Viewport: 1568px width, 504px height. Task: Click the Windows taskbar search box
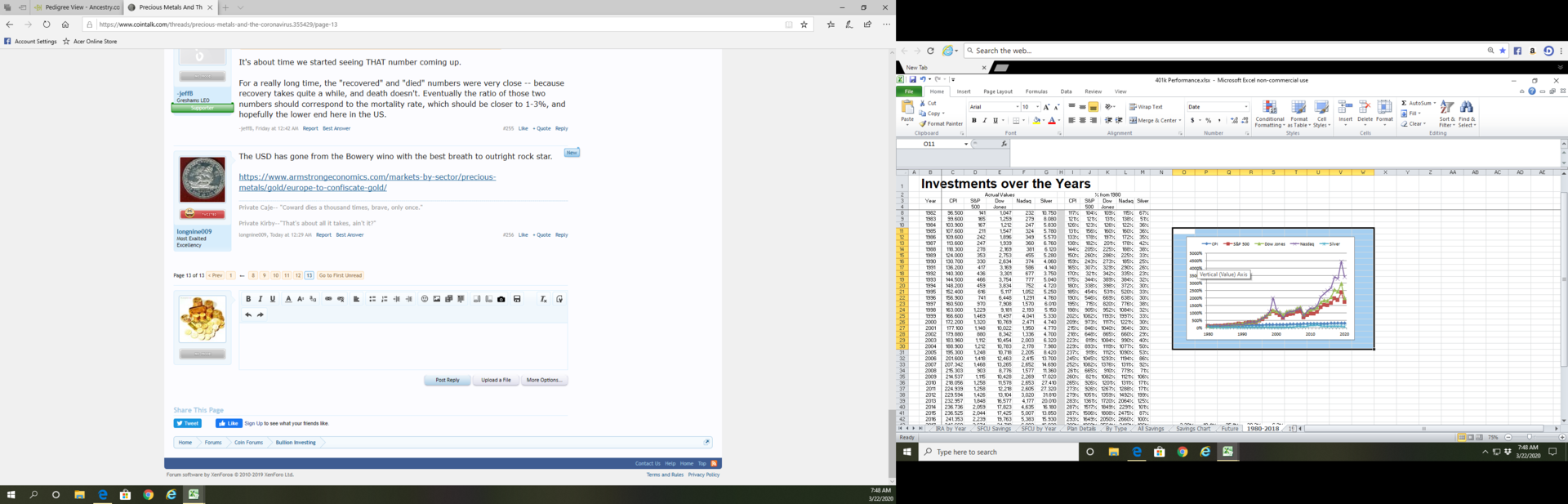coord(999,452)
